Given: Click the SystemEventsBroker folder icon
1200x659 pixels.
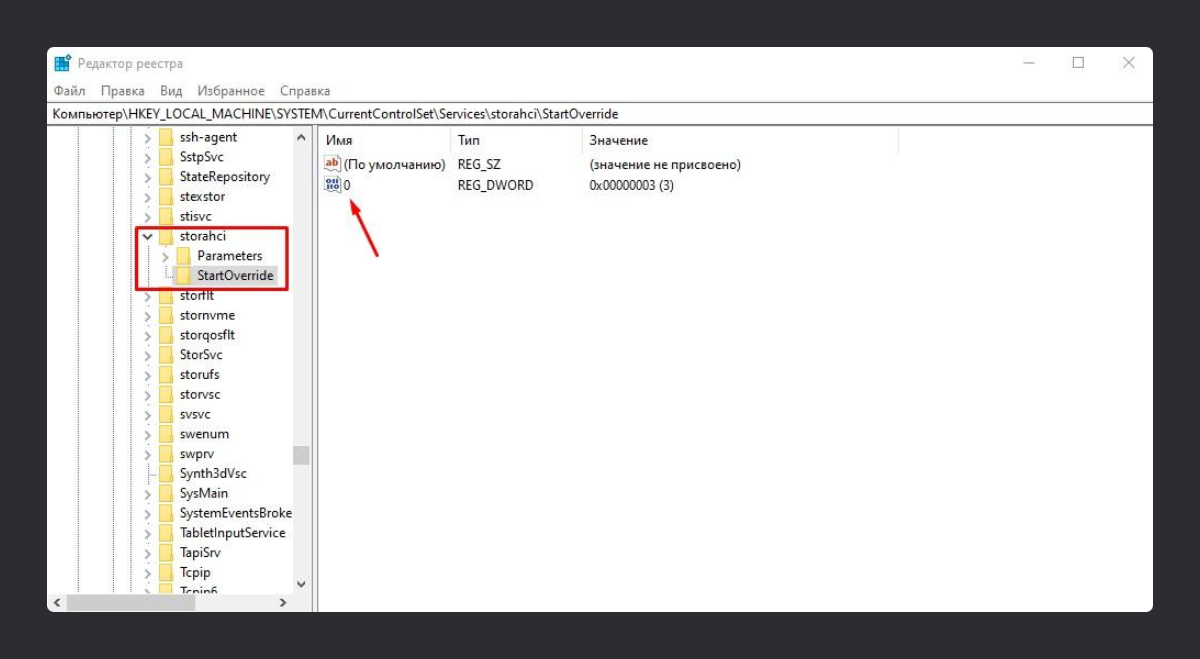Looking at the screenshot, I should click(166, 513).
